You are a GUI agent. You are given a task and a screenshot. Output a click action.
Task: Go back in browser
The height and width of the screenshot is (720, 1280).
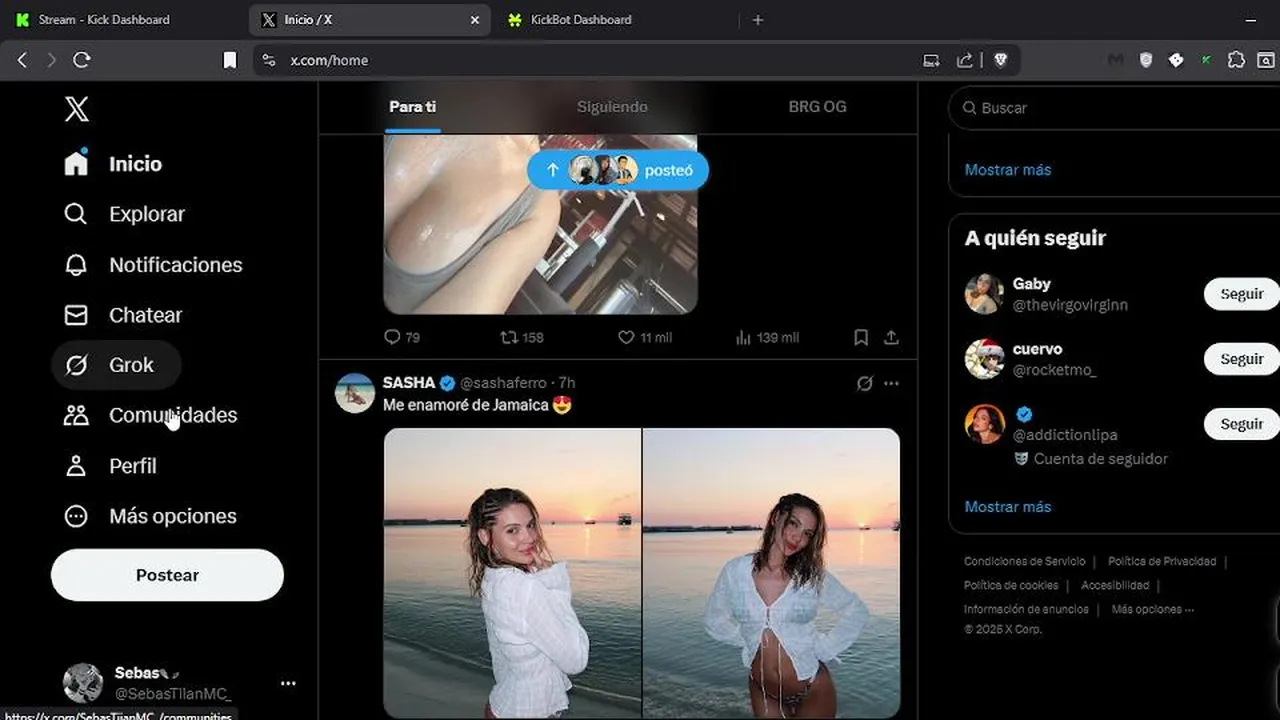22,60
